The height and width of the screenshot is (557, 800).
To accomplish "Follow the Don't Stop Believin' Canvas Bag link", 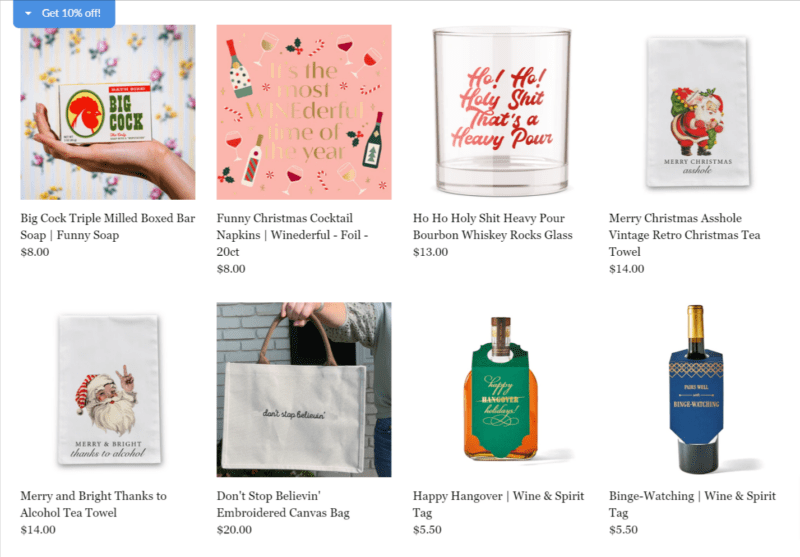I will pos(283,504).
